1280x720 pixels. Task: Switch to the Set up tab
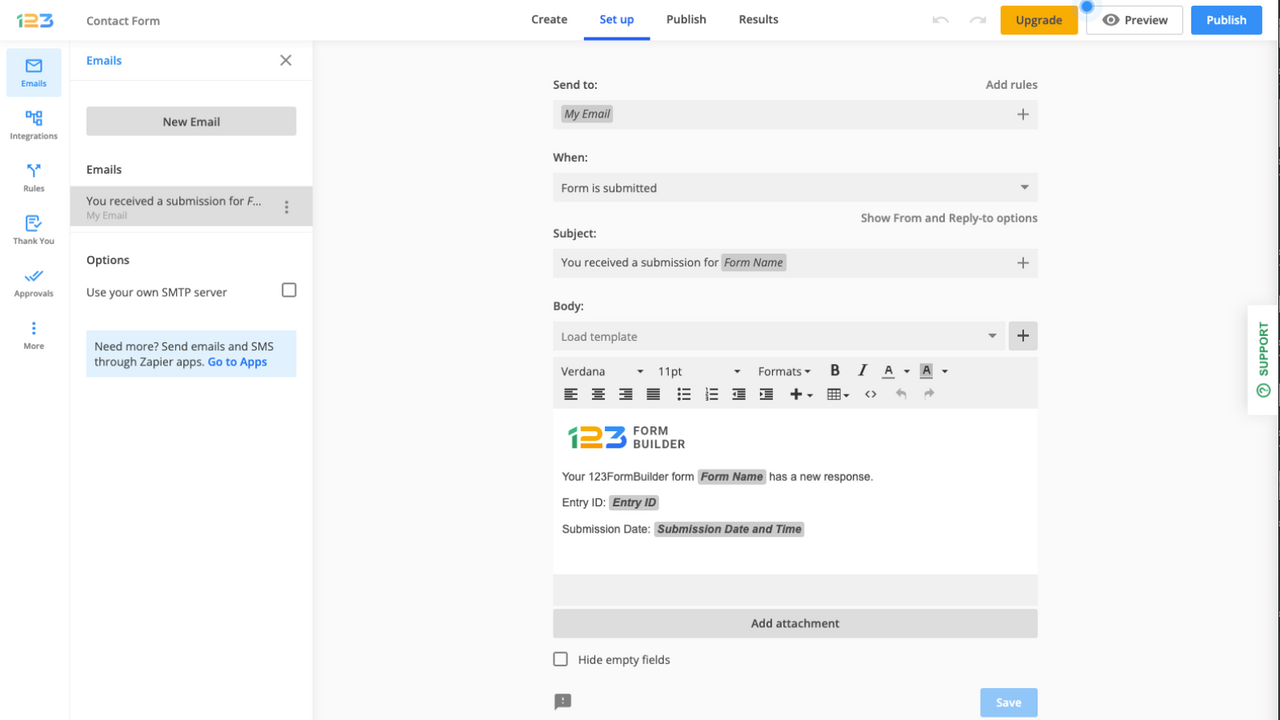pos(617,19)
